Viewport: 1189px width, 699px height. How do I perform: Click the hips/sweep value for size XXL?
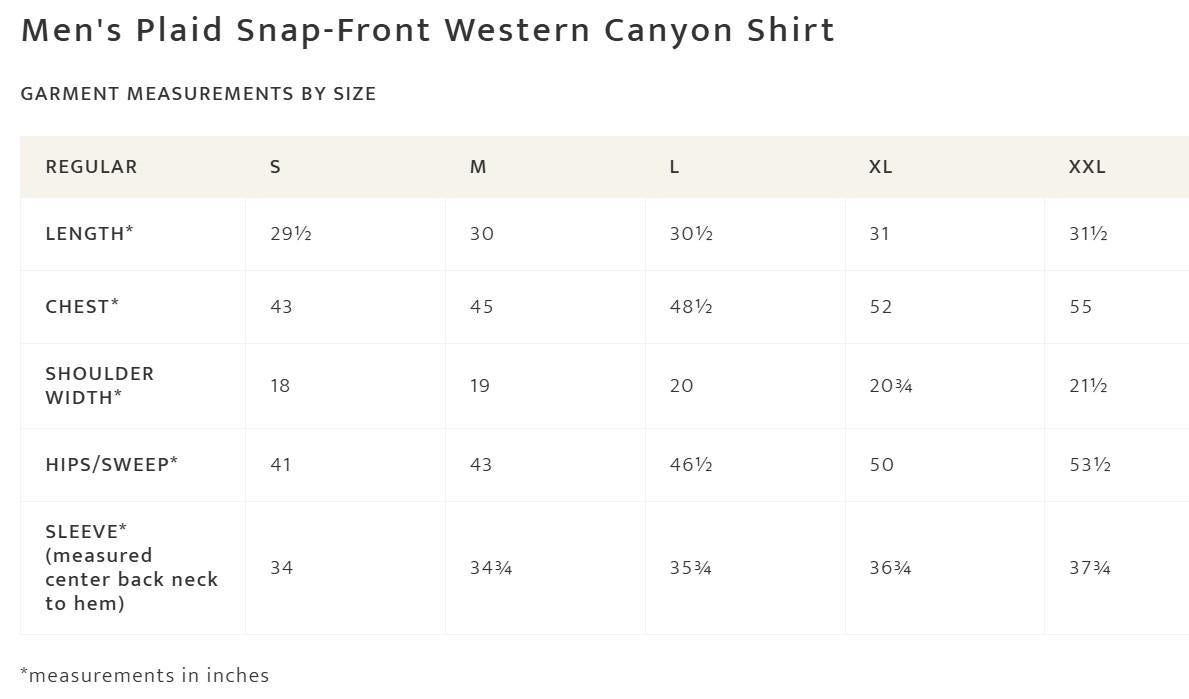1090,465
